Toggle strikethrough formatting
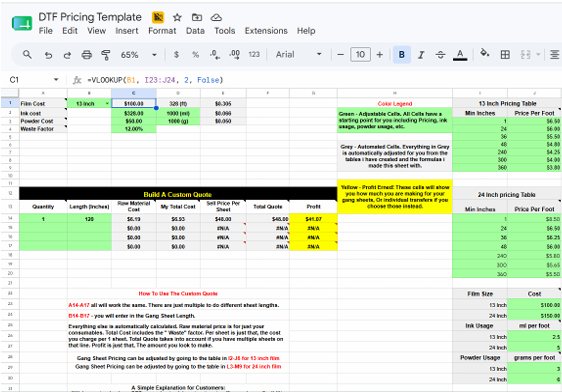562x392 pixels. tap(440, 55)
